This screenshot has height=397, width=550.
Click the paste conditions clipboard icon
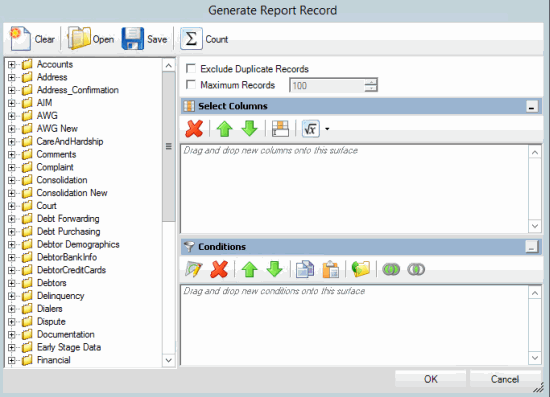(330, 269)
